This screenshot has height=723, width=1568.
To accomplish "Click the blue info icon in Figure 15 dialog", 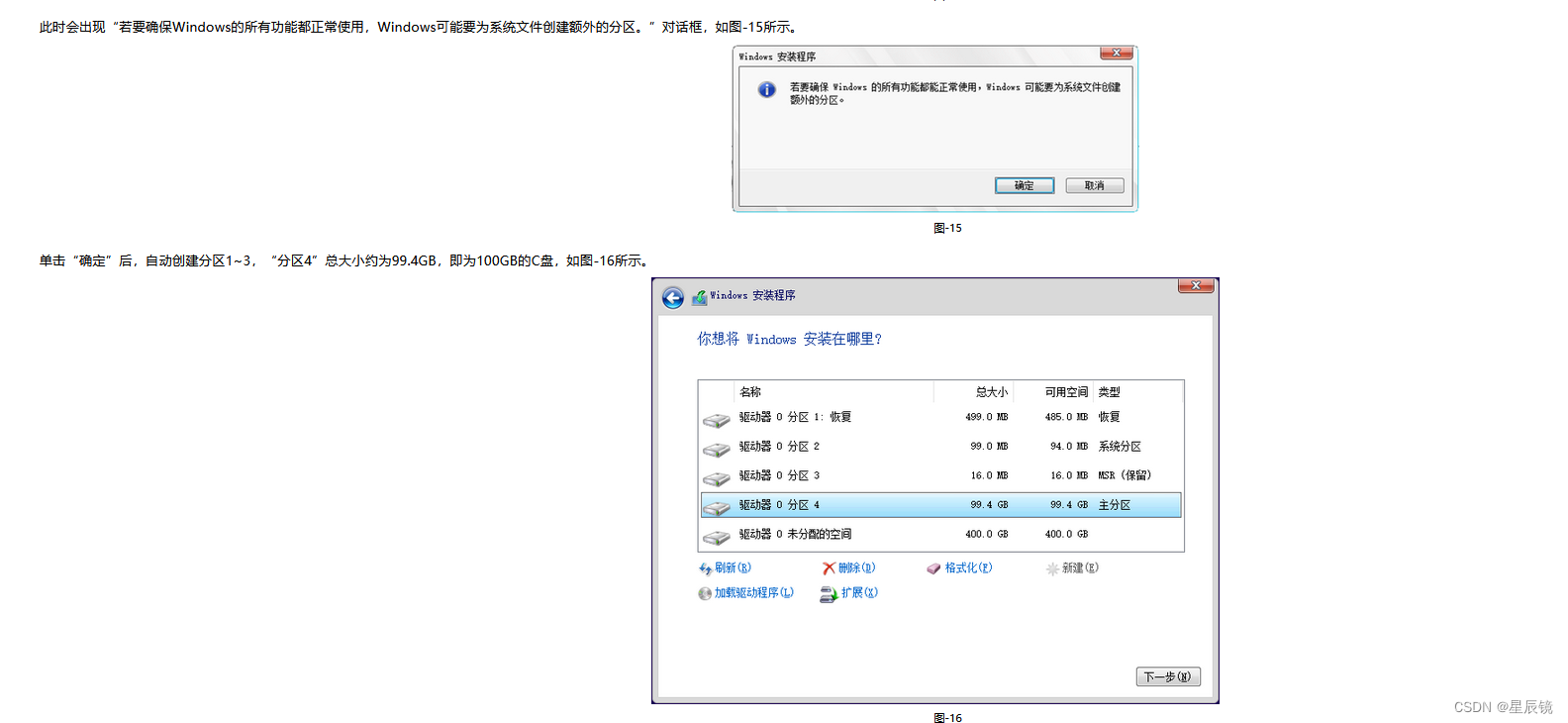I will [x=767, y=90].
